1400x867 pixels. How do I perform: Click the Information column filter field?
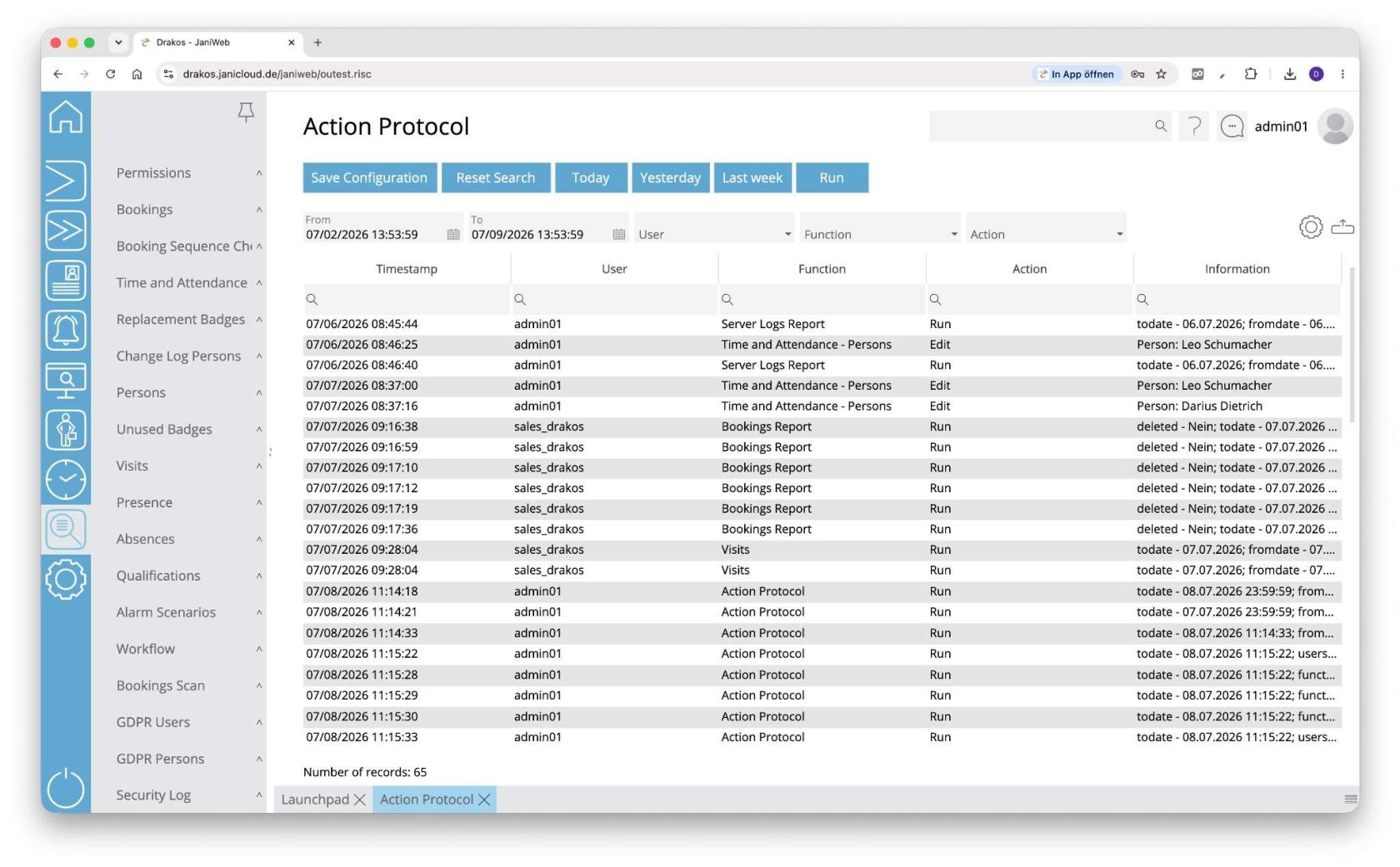coord(1237,300)
